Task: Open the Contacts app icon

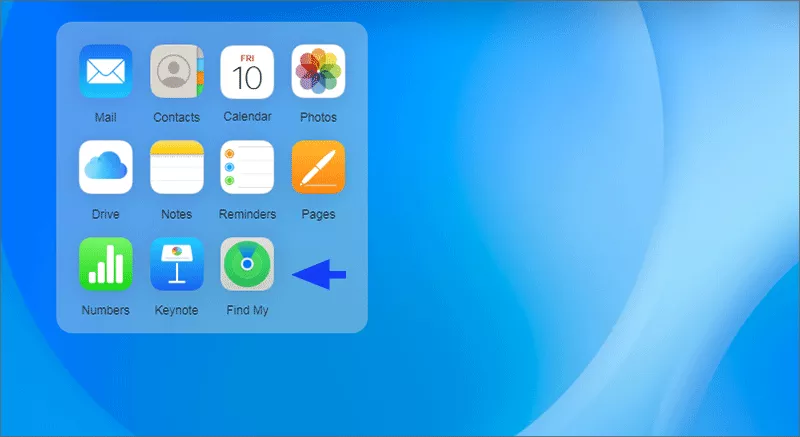Action: tap(177, 71)
